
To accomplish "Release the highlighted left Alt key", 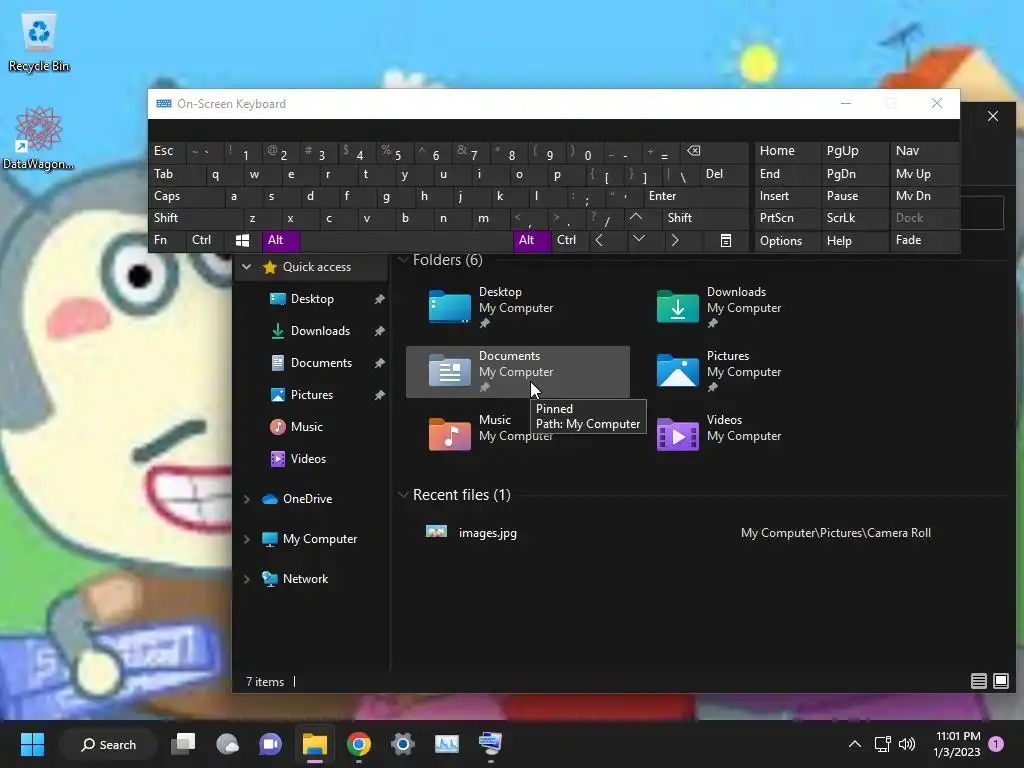I will [280, 240].
